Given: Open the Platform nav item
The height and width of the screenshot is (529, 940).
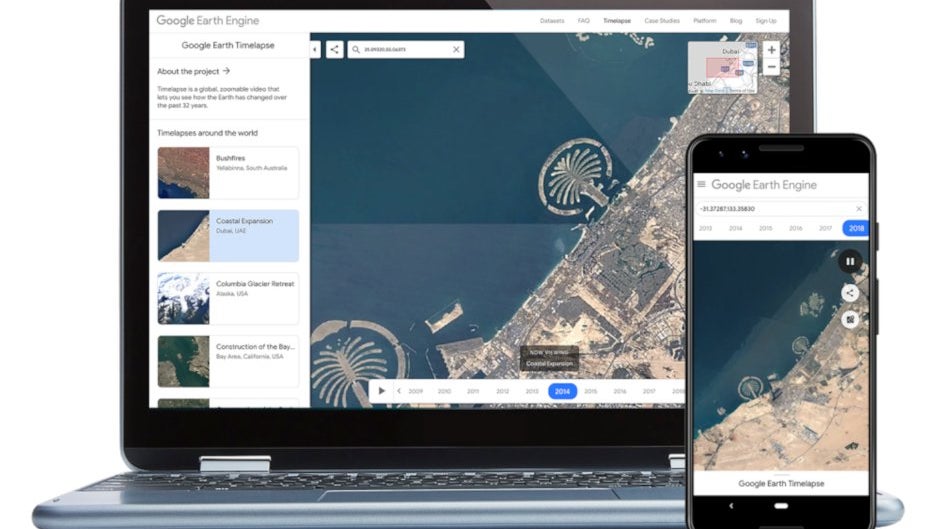Looking at the screenshot, I should [x=704, y=20].
